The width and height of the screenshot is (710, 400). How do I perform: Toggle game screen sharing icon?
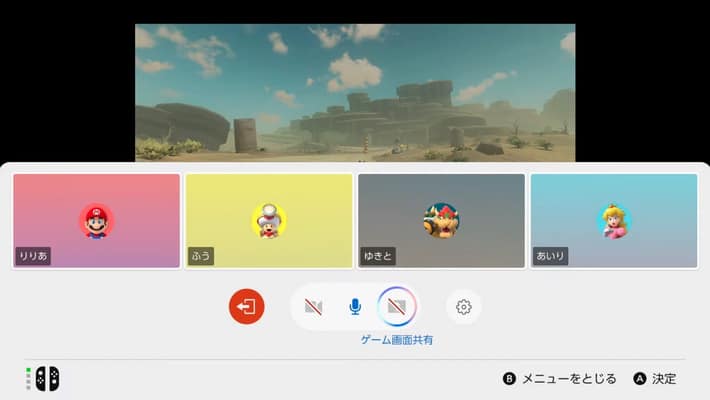[x=397, y=306]
